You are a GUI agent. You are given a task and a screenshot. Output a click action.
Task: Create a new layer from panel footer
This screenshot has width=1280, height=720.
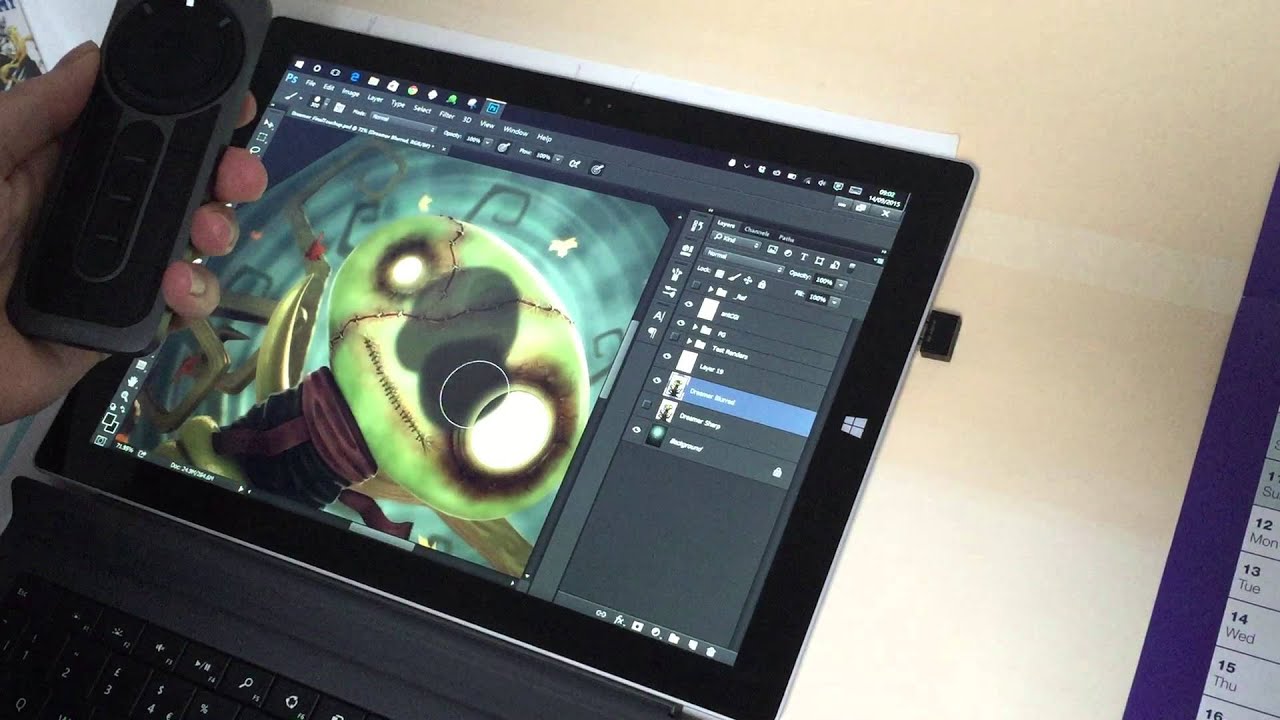coord(693,645)
